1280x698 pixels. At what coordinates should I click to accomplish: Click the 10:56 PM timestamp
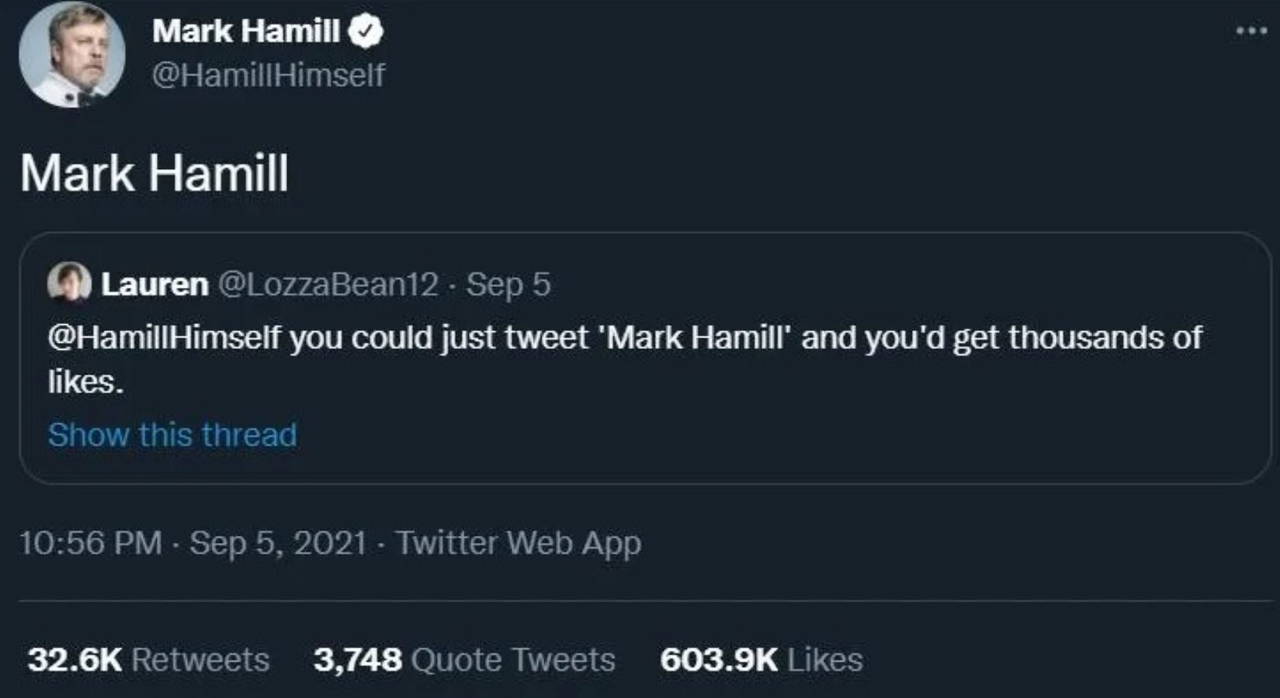tap(91, 543)
